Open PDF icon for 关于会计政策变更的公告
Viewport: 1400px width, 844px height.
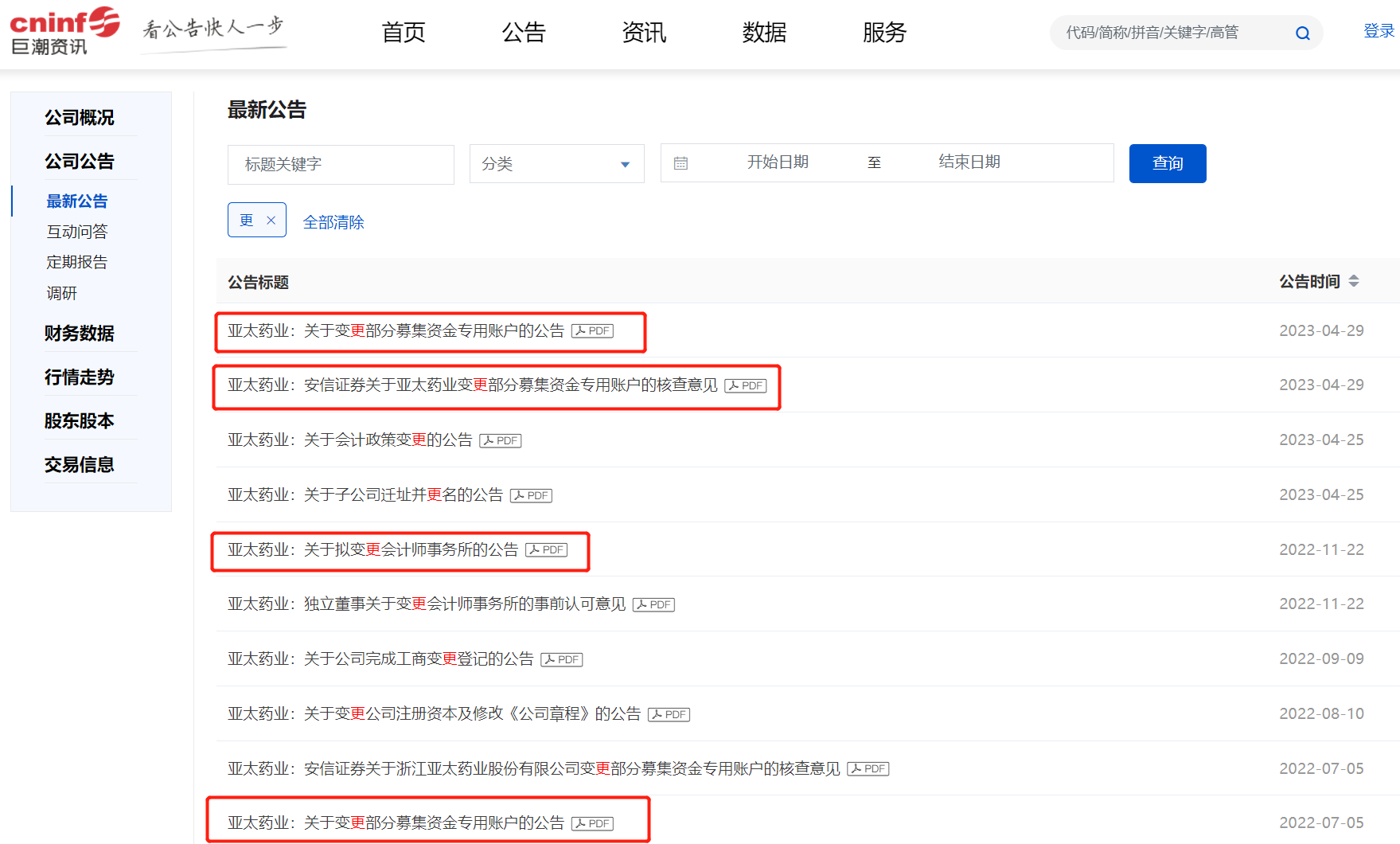(x=501, y=440)
